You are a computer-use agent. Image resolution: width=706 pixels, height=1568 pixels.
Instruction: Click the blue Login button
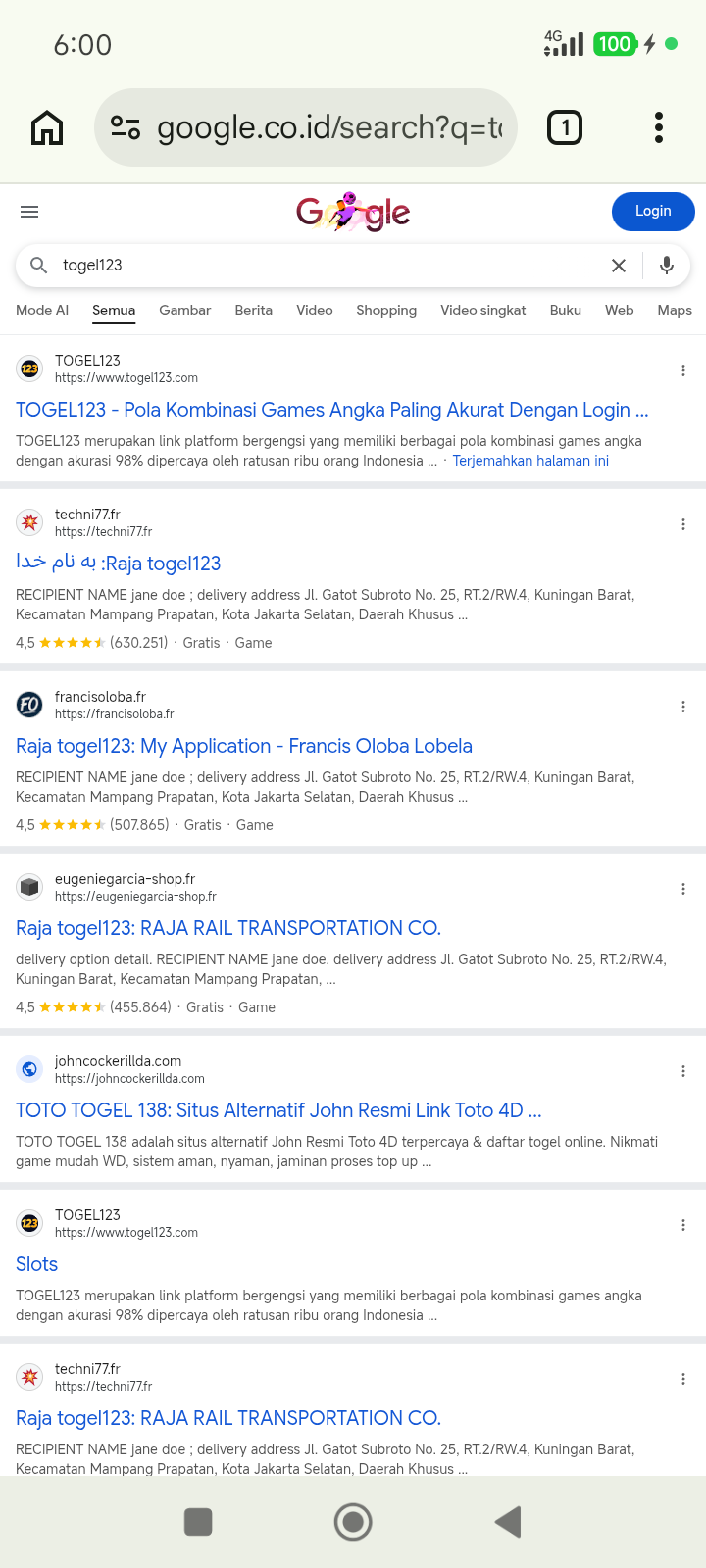pos(653,212)
